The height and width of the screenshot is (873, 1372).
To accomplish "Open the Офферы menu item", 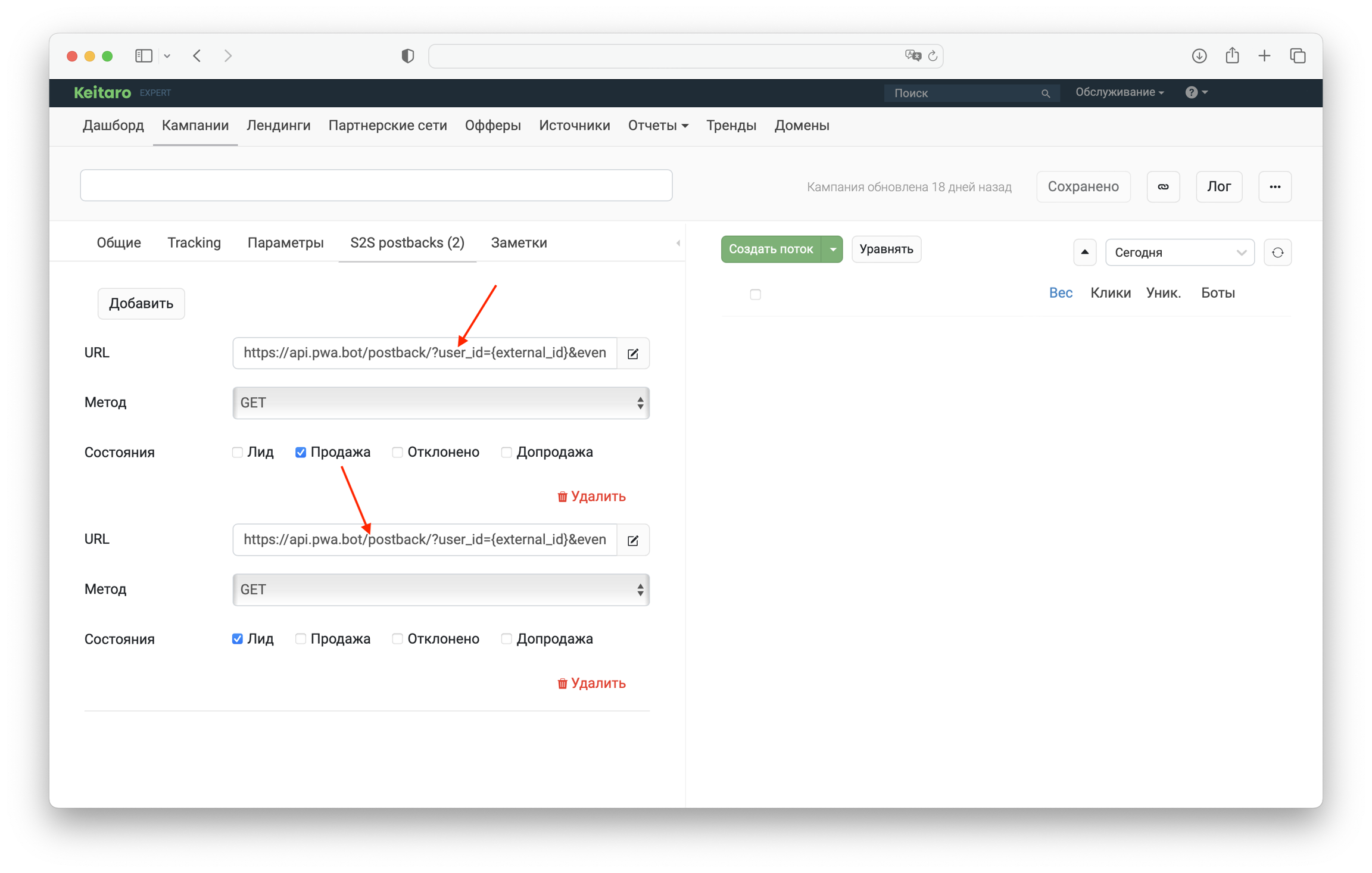I will [x=492, y=126].
